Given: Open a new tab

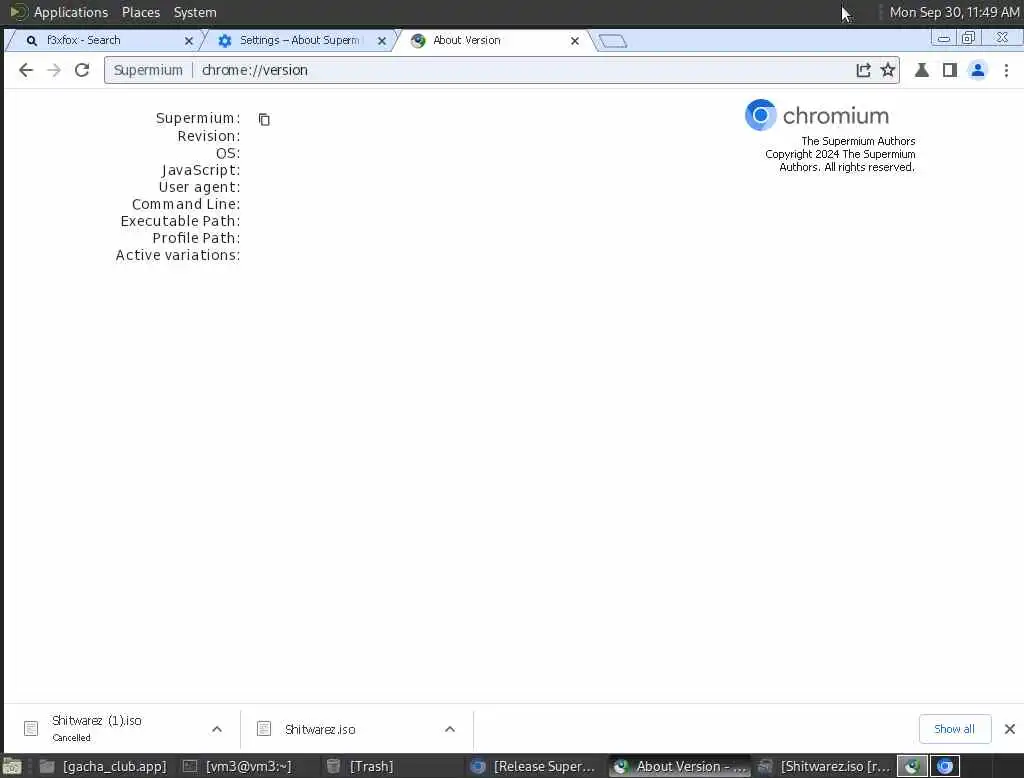Looking at the screenshot, I should pos(612,41).
